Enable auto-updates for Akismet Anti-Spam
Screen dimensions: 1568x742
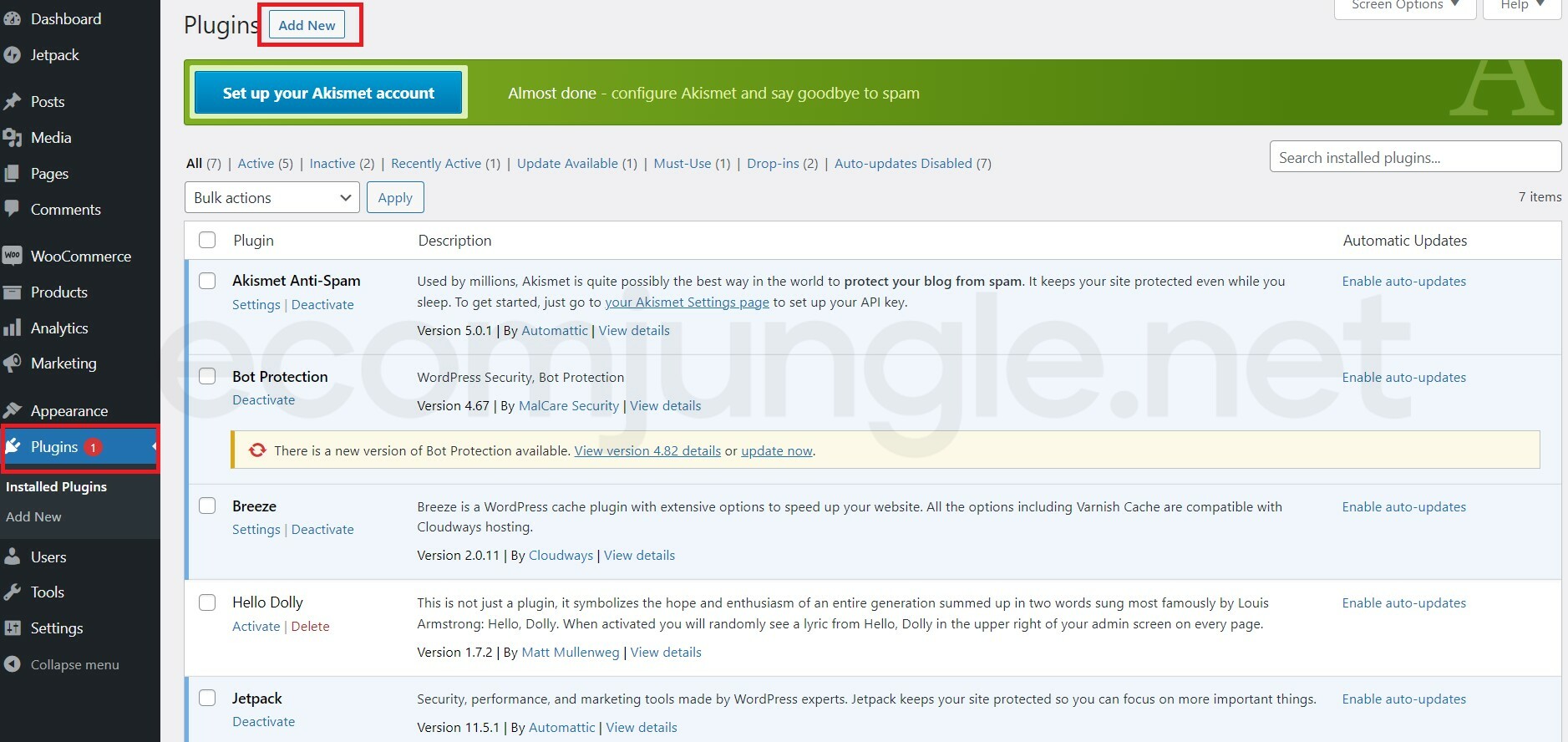pos(1404,282)
